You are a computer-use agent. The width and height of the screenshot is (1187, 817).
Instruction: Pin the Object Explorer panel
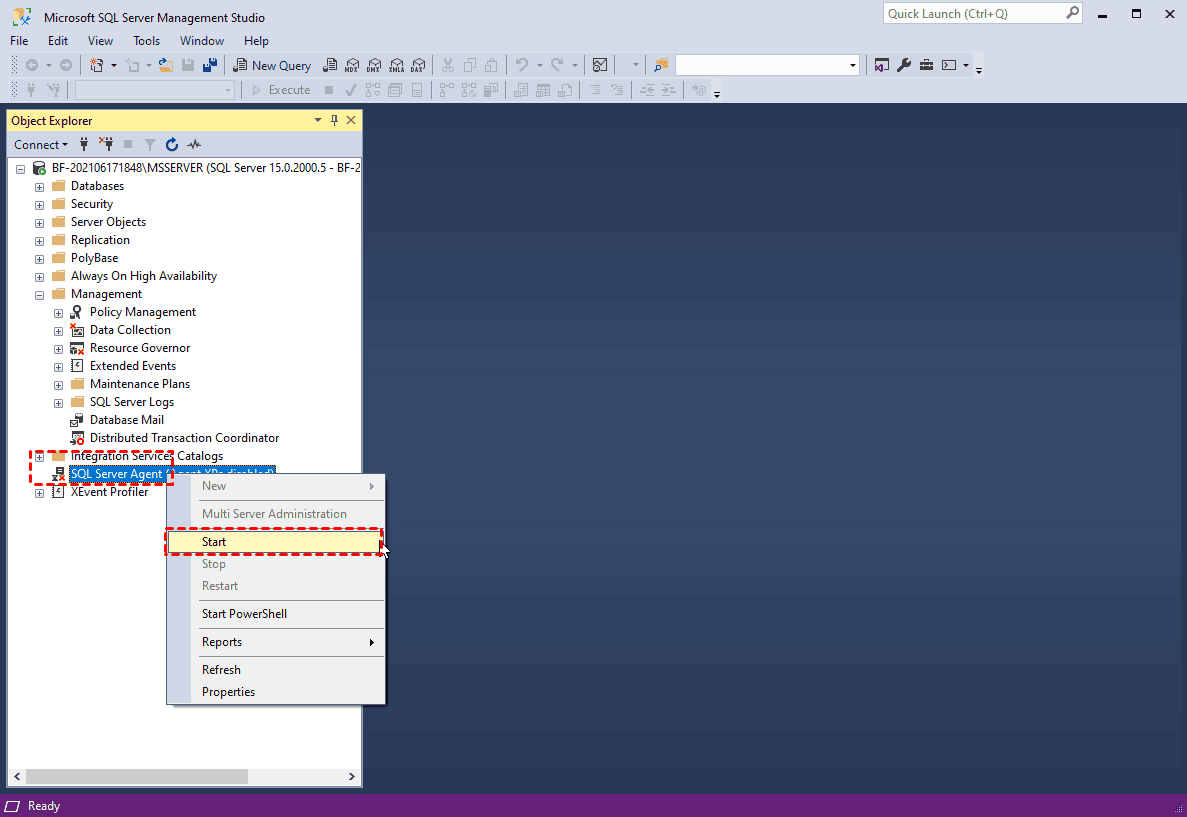tap(335, 120)
